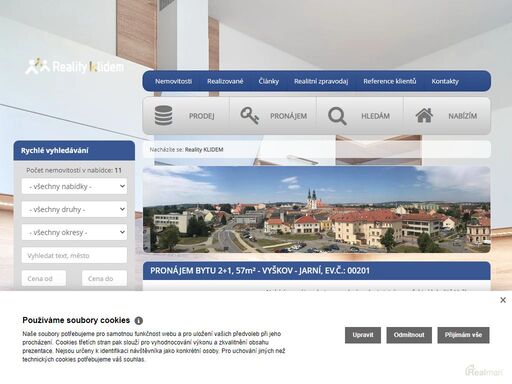This screenshot has height=384, width=512.
Task: Open the Nemovitosti menu item
Action: [173, 81]
